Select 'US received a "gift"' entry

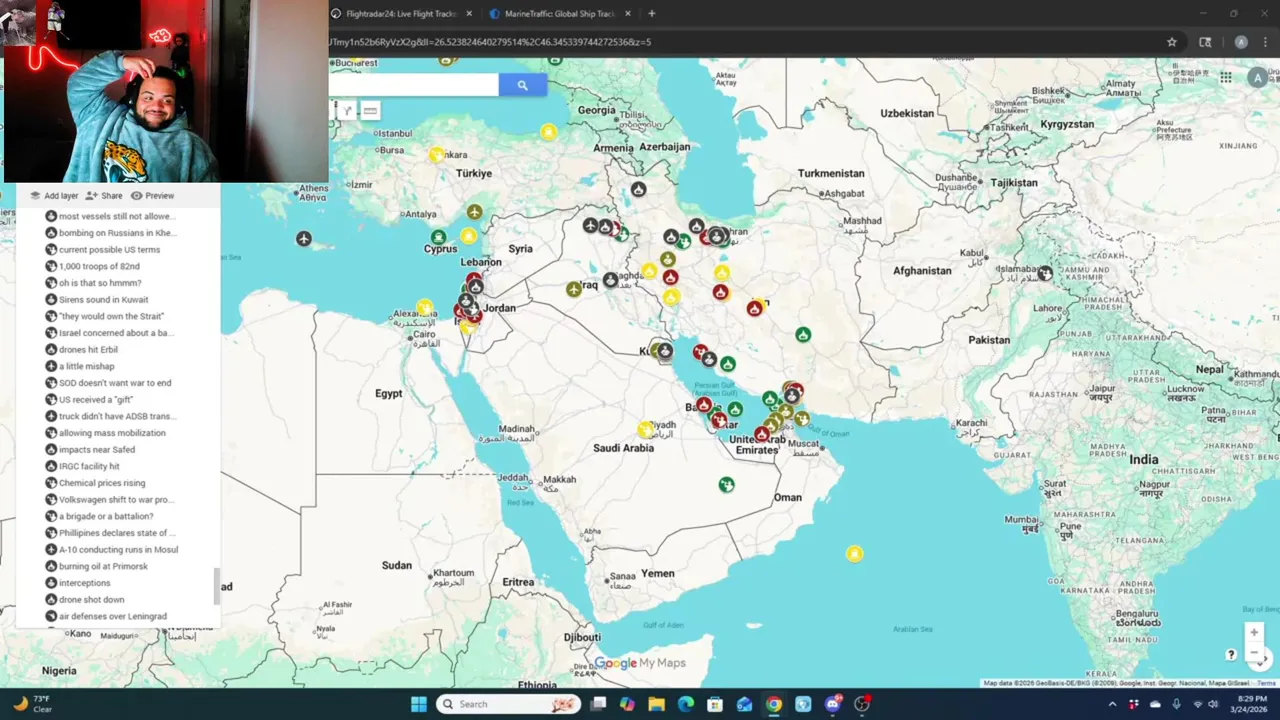(96, 399)
